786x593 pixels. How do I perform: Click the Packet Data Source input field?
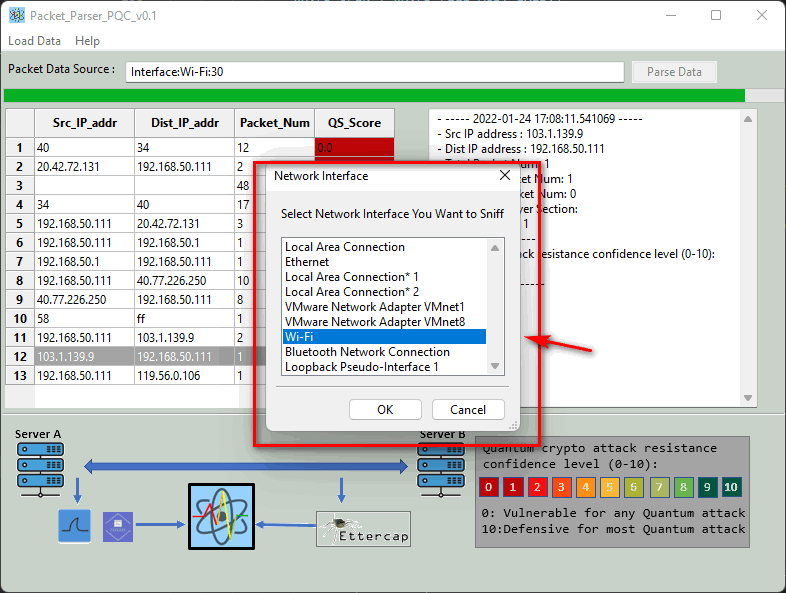(x=374, y=72)
